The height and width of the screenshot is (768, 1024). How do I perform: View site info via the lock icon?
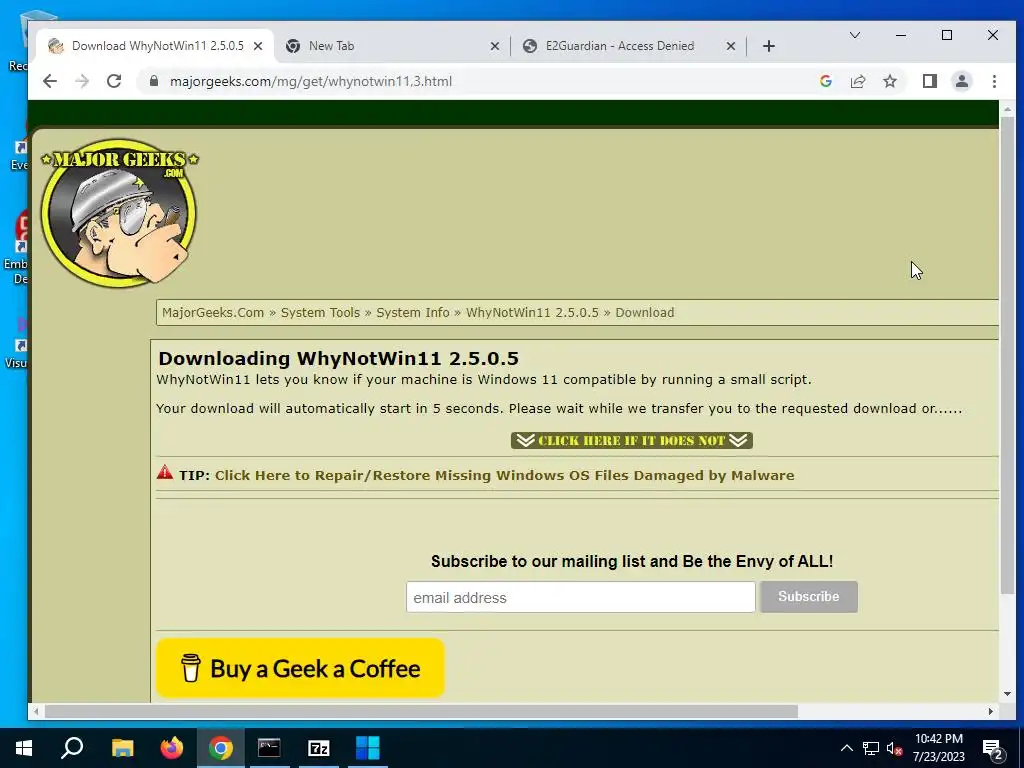point(154,81)
